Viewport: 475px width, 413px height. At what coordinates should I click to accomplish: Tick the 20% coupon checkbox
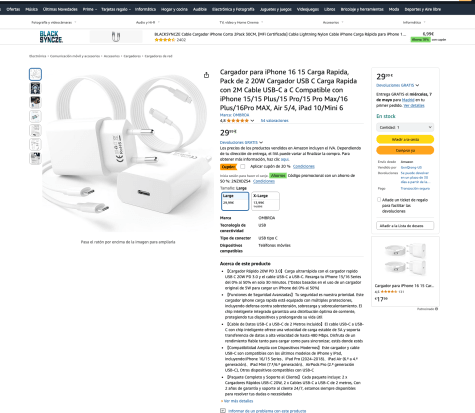(x=243, y=166)
